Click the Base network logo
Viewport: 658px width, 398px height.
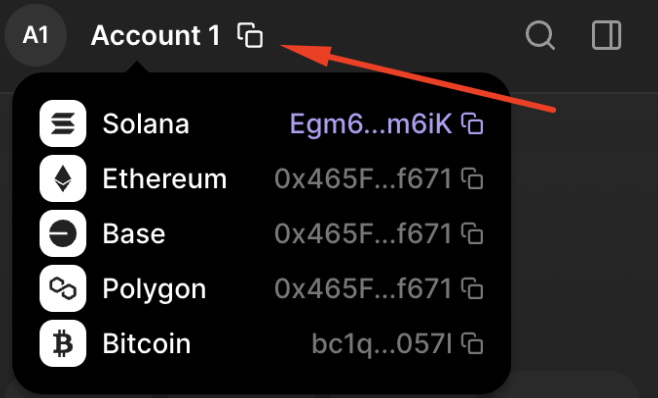click(x=63, y=233)
